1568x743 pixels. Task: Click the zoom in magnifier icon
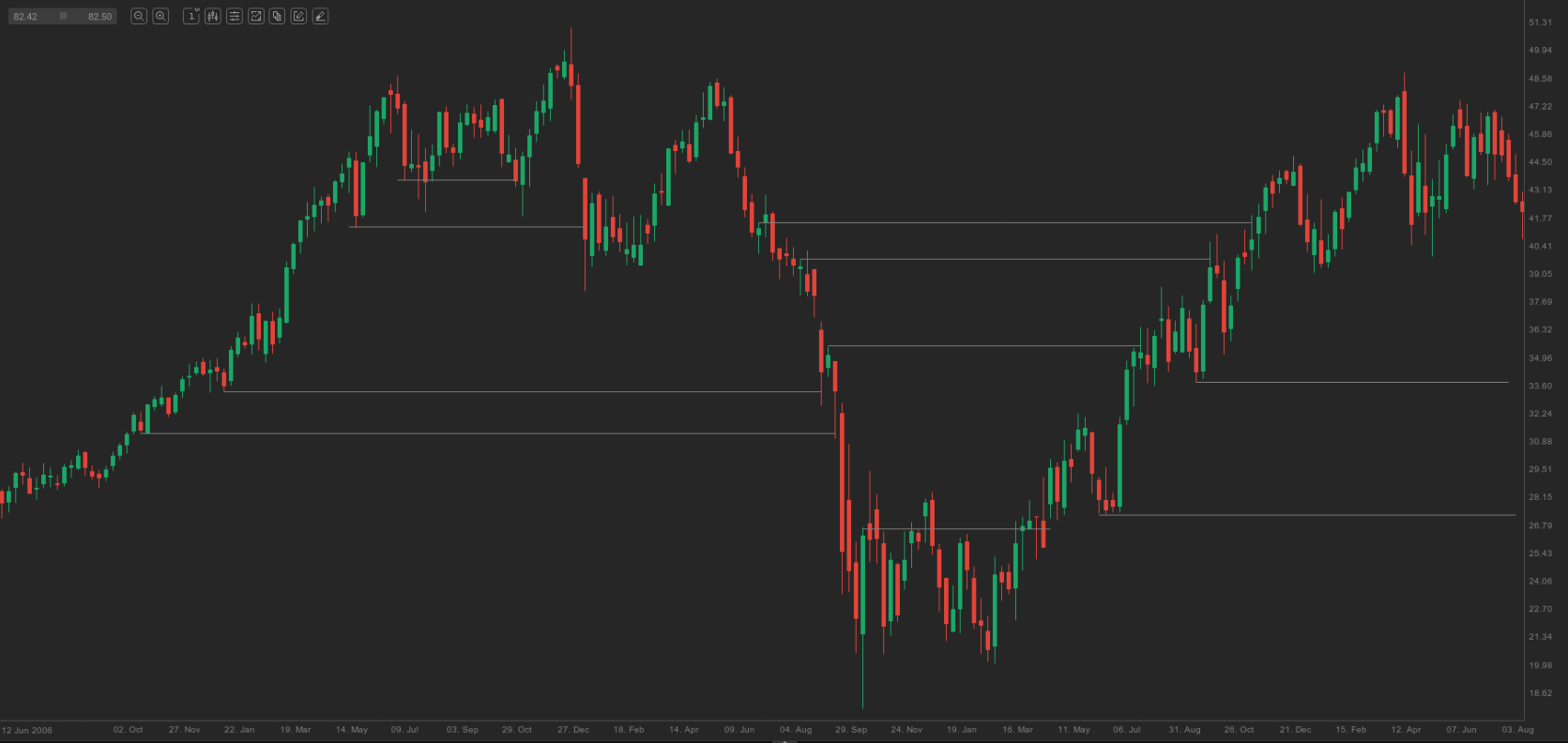(x=160, y=16)
